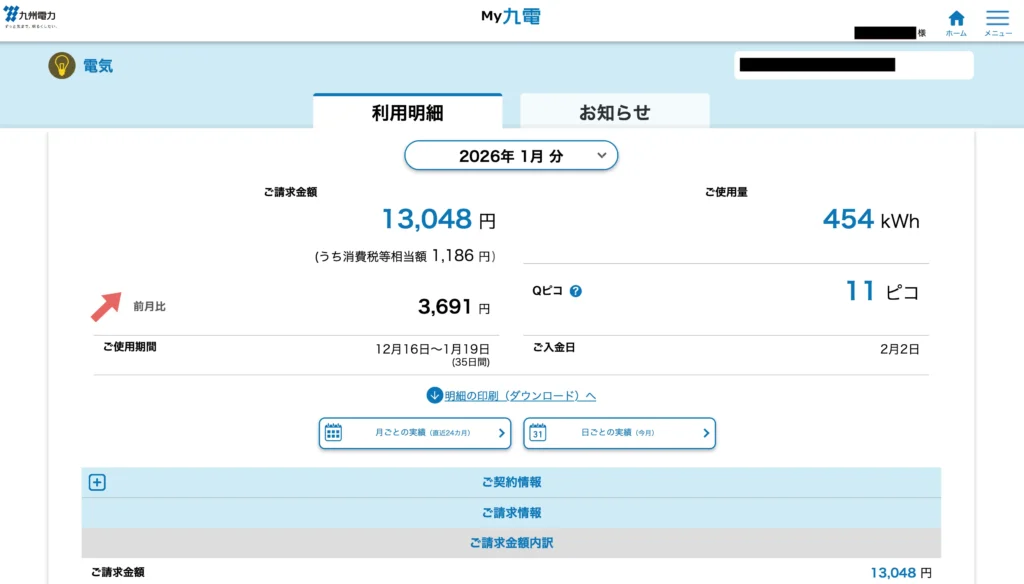Screen dimensions: 1024x584
Task: Click the ご契約情報 section header
Action: [x=511, y=482]
